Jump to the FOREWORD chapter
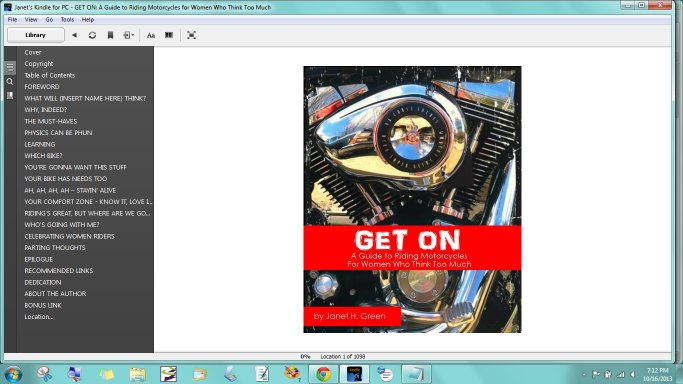The image size is (683, 384). 42,87
